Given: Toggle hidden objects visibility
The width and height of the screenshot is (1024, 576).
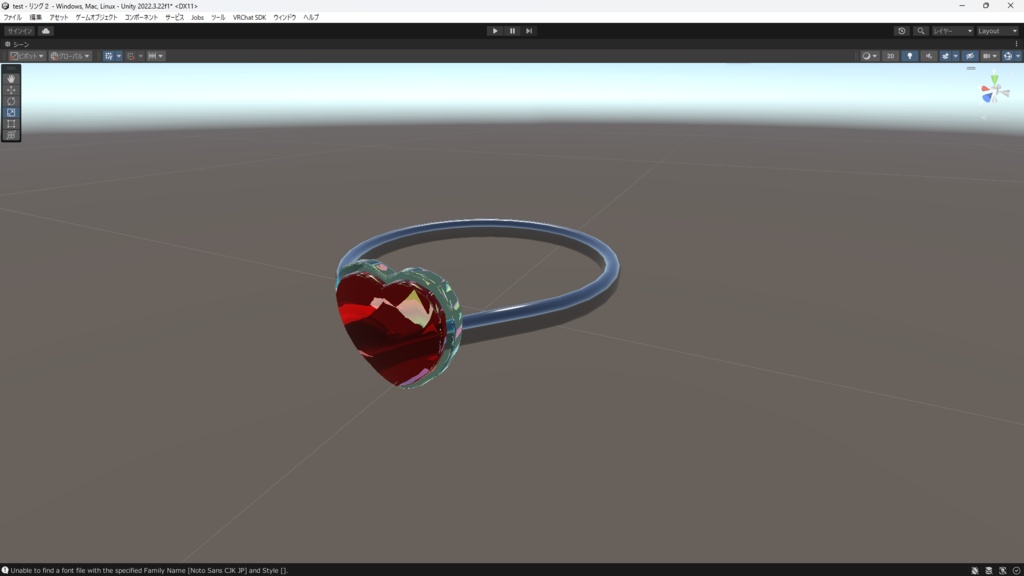Looking at the screenshot, I should (970, 56).
